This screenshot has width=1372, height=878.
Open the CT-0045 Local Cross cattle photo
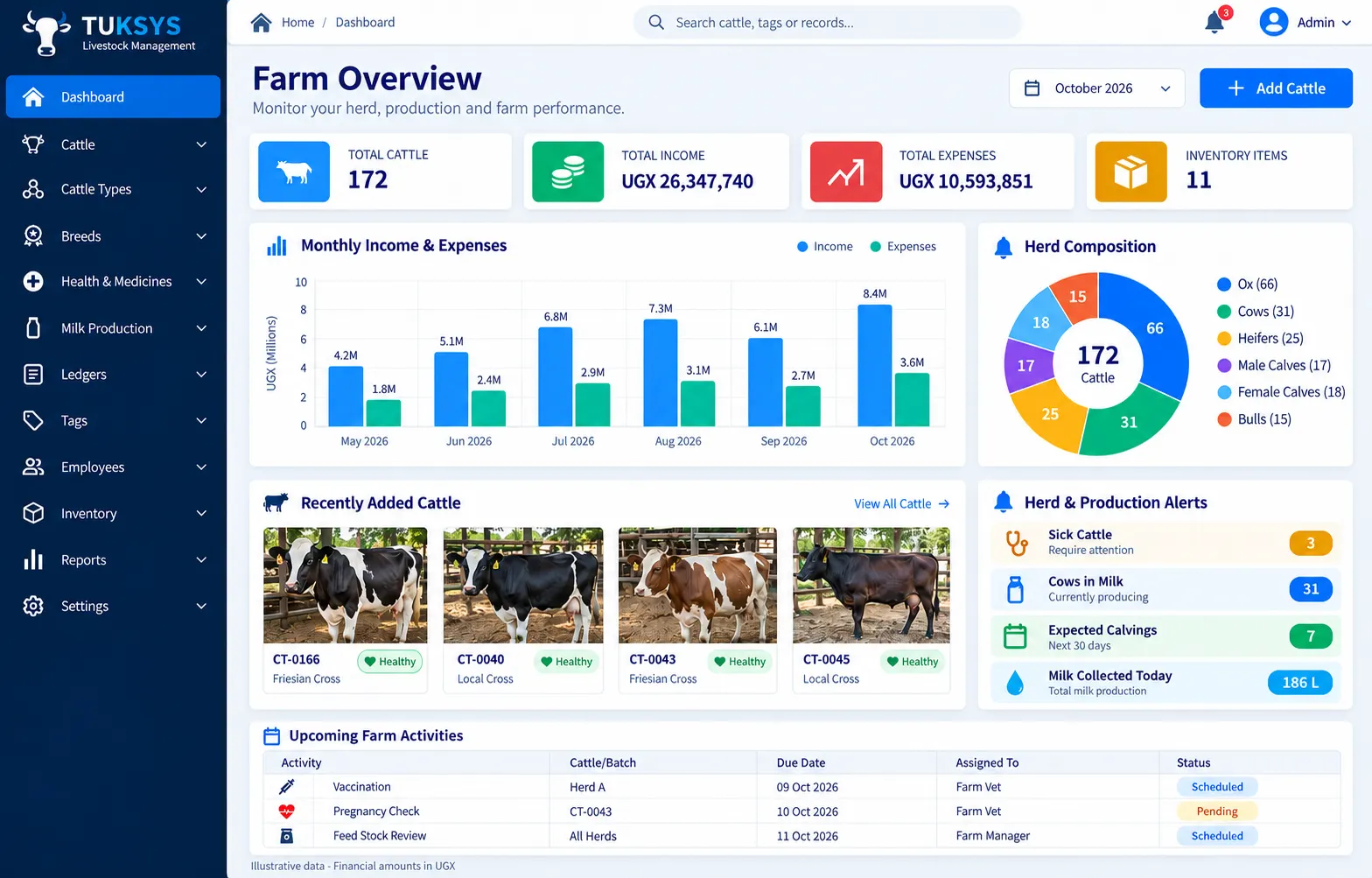871,585
